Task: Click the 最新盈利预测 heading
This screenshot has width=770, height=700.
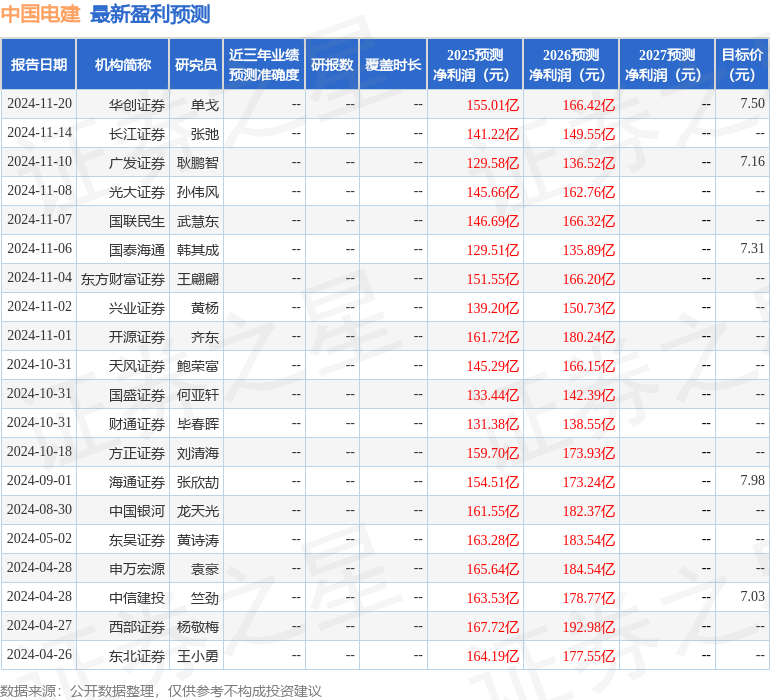Action: click(150, 14)
